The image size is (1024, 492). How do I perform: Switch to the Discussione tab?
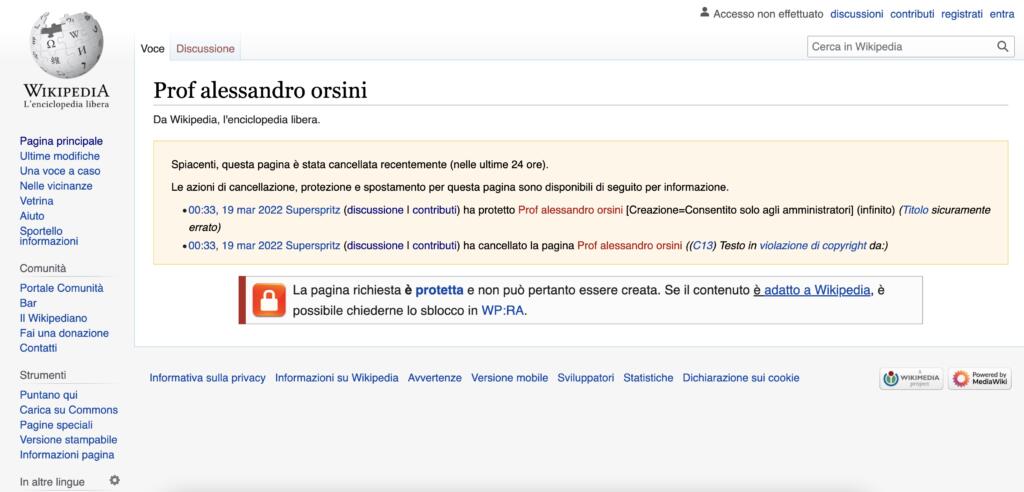(205, 48)
